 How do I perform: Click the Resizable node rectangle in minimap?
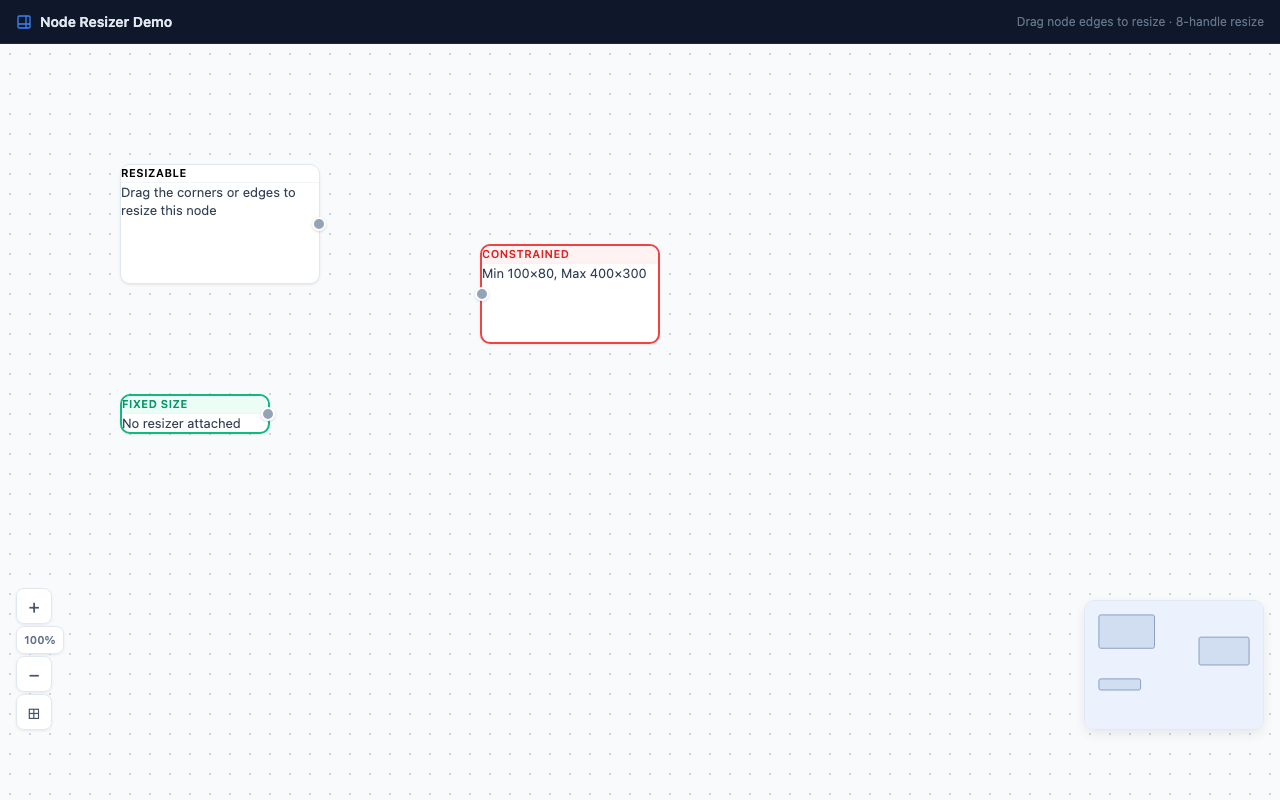(1126, 632)
